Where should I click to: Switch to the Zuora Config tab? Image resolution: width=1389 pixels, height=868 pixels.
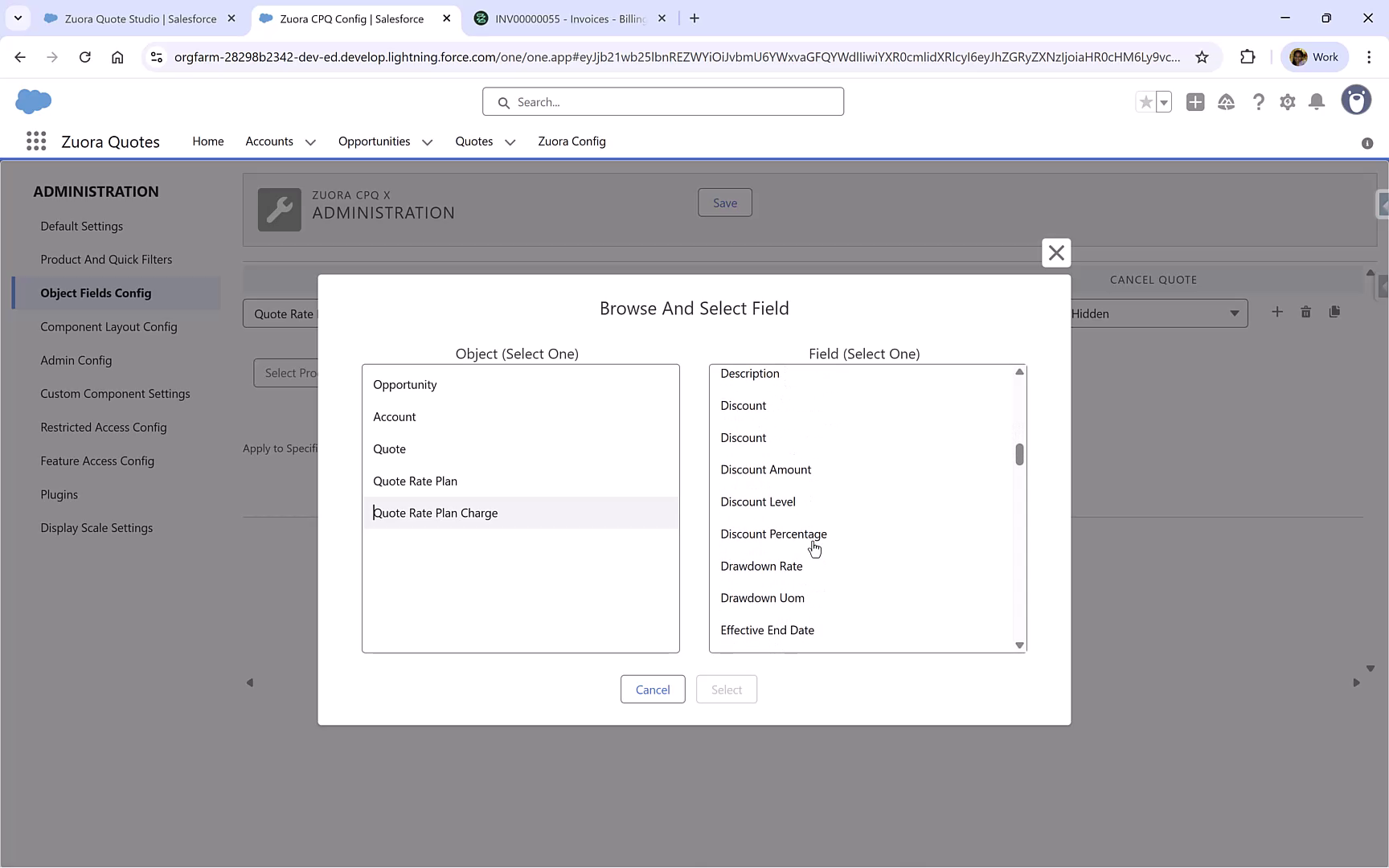click(x=572, y=141)
